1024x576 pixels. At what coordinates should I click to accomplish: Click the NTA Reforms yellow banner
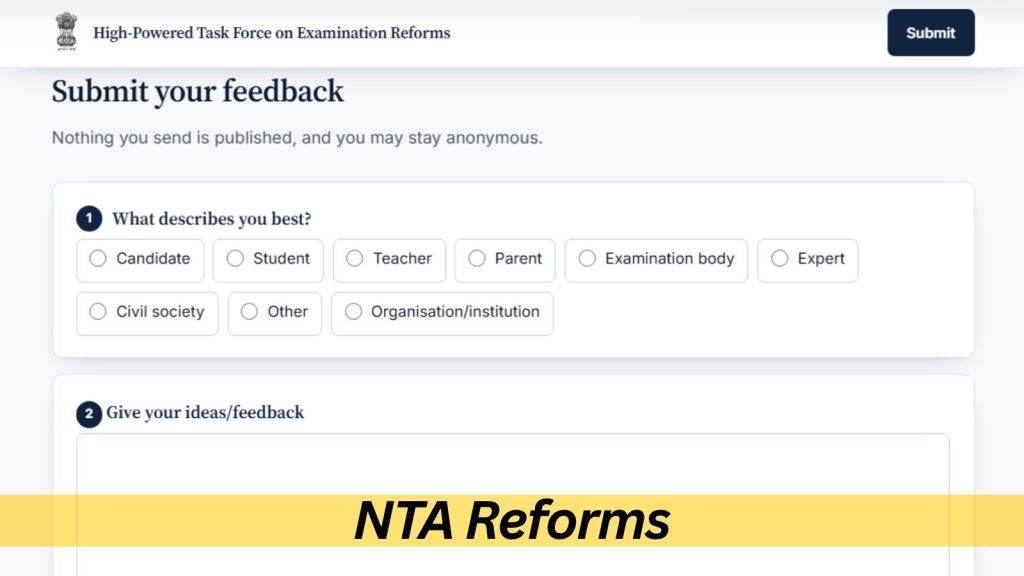point(512,520)
